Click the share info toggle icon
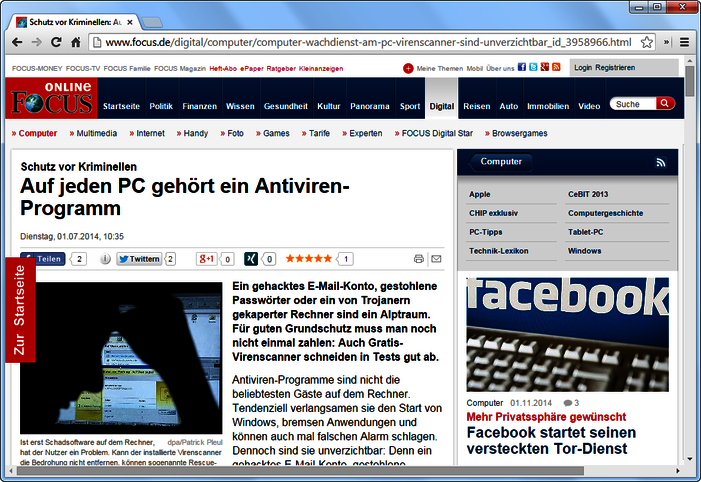This screenshot has width=701, height=482. (x=105, y=259)
